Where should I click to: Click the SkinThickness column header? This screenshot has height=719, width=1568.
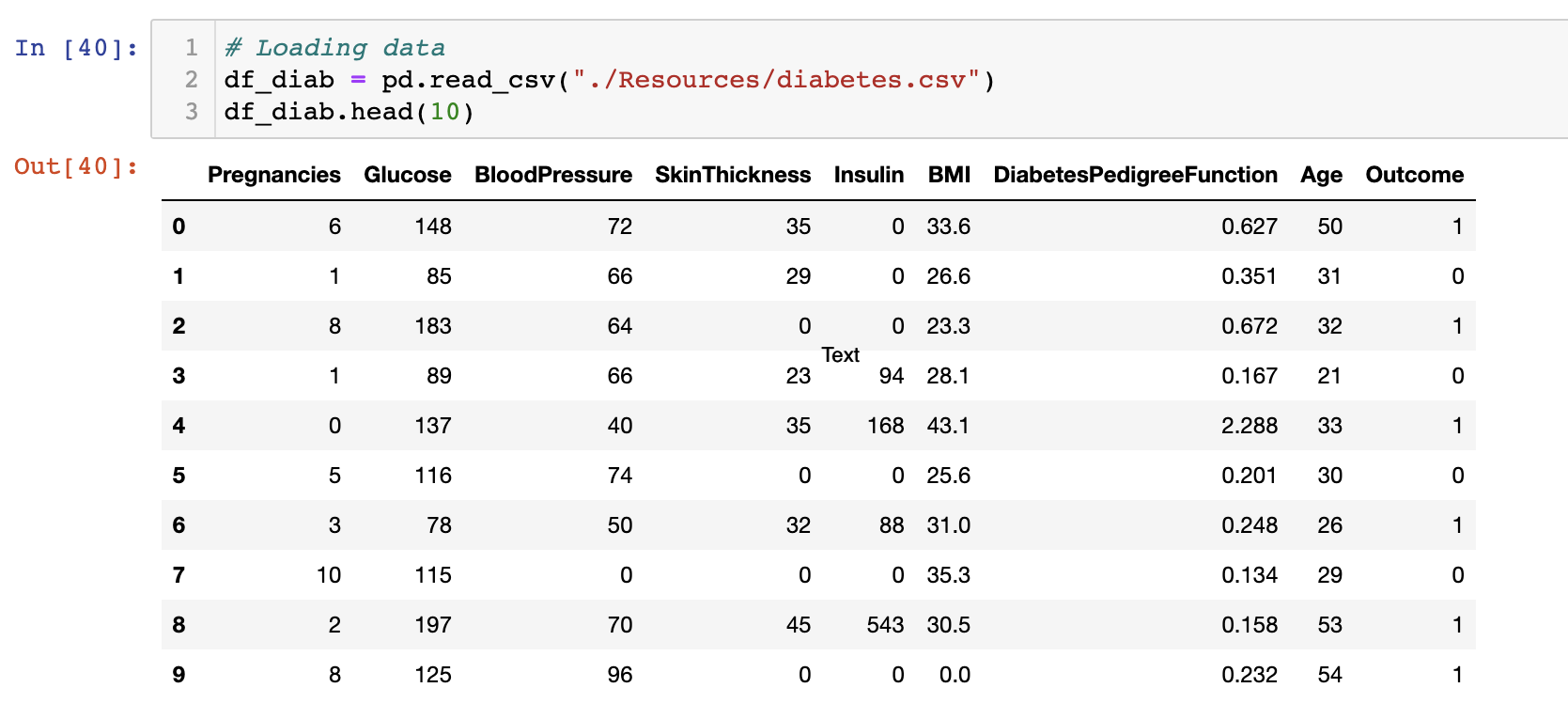click(733, 175)
